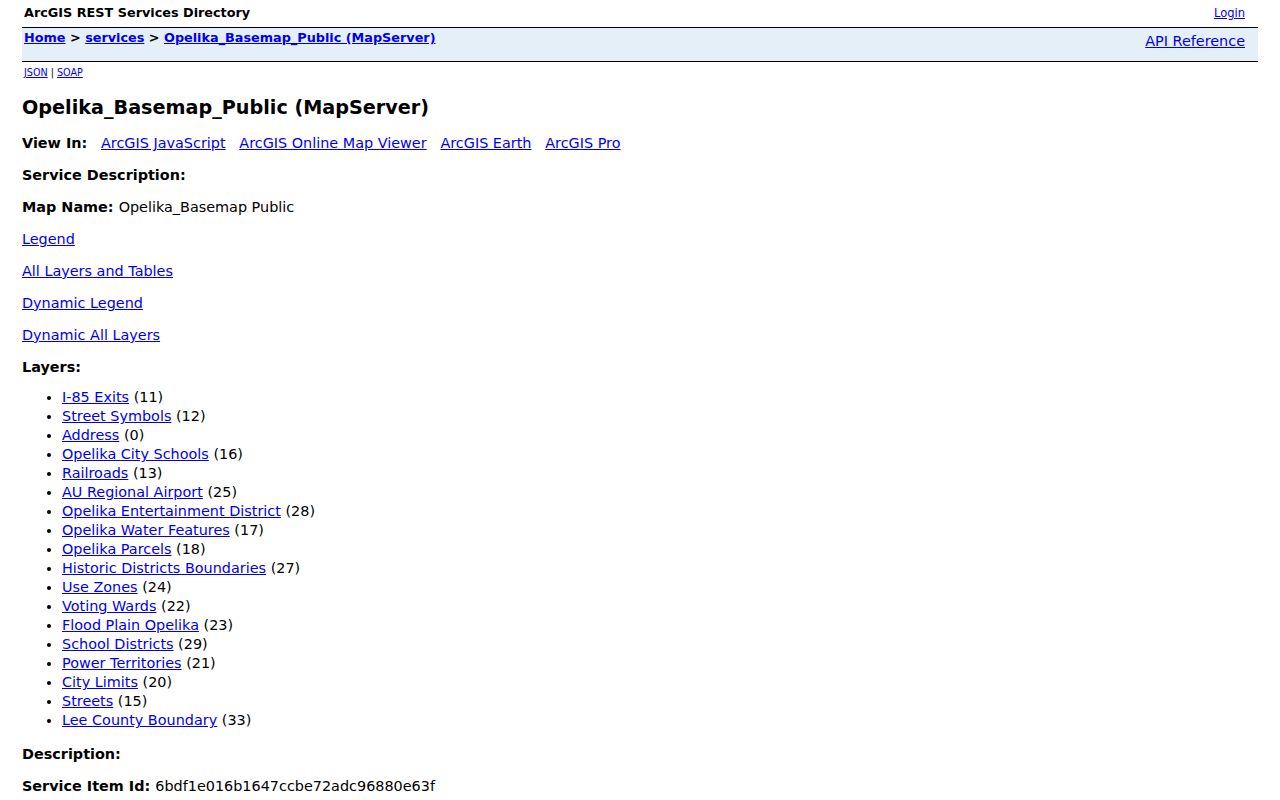The height and width of the screenshot is (800, 1280).
Task: Open the School Districts layer
Action: tap(118, 644)
